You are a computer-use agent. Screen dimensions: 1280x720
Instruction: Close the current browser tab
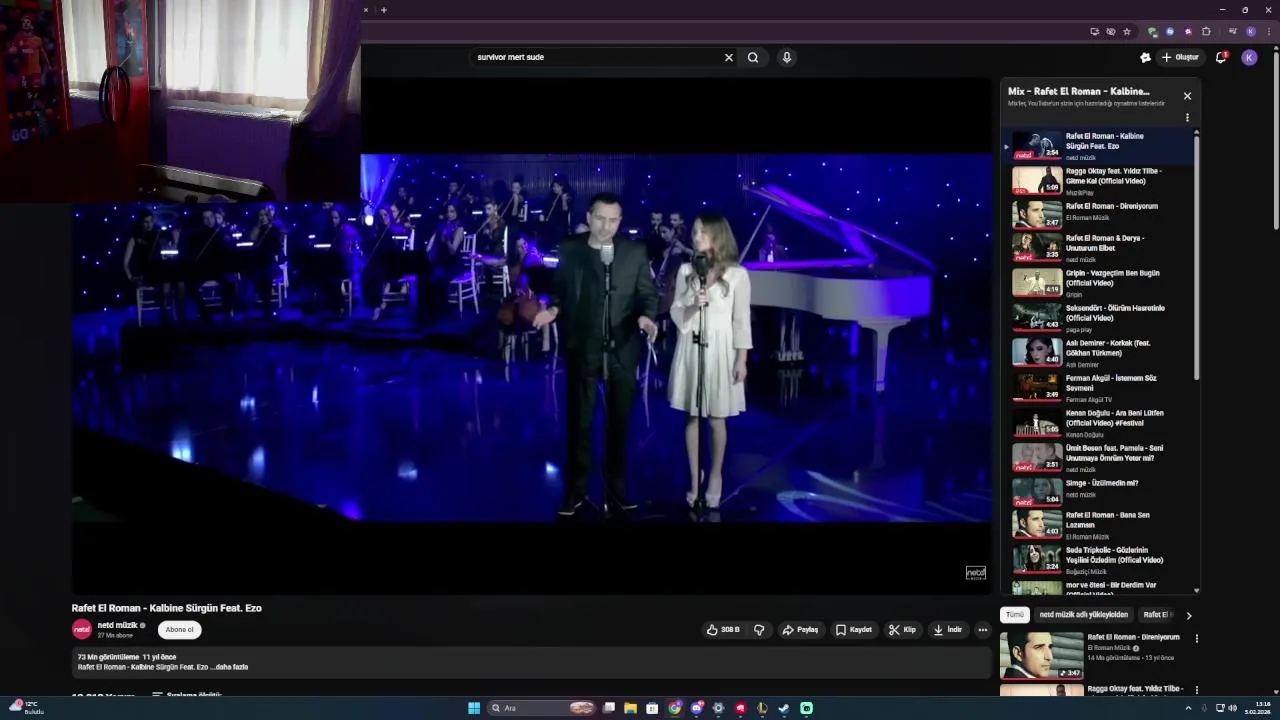366,10
